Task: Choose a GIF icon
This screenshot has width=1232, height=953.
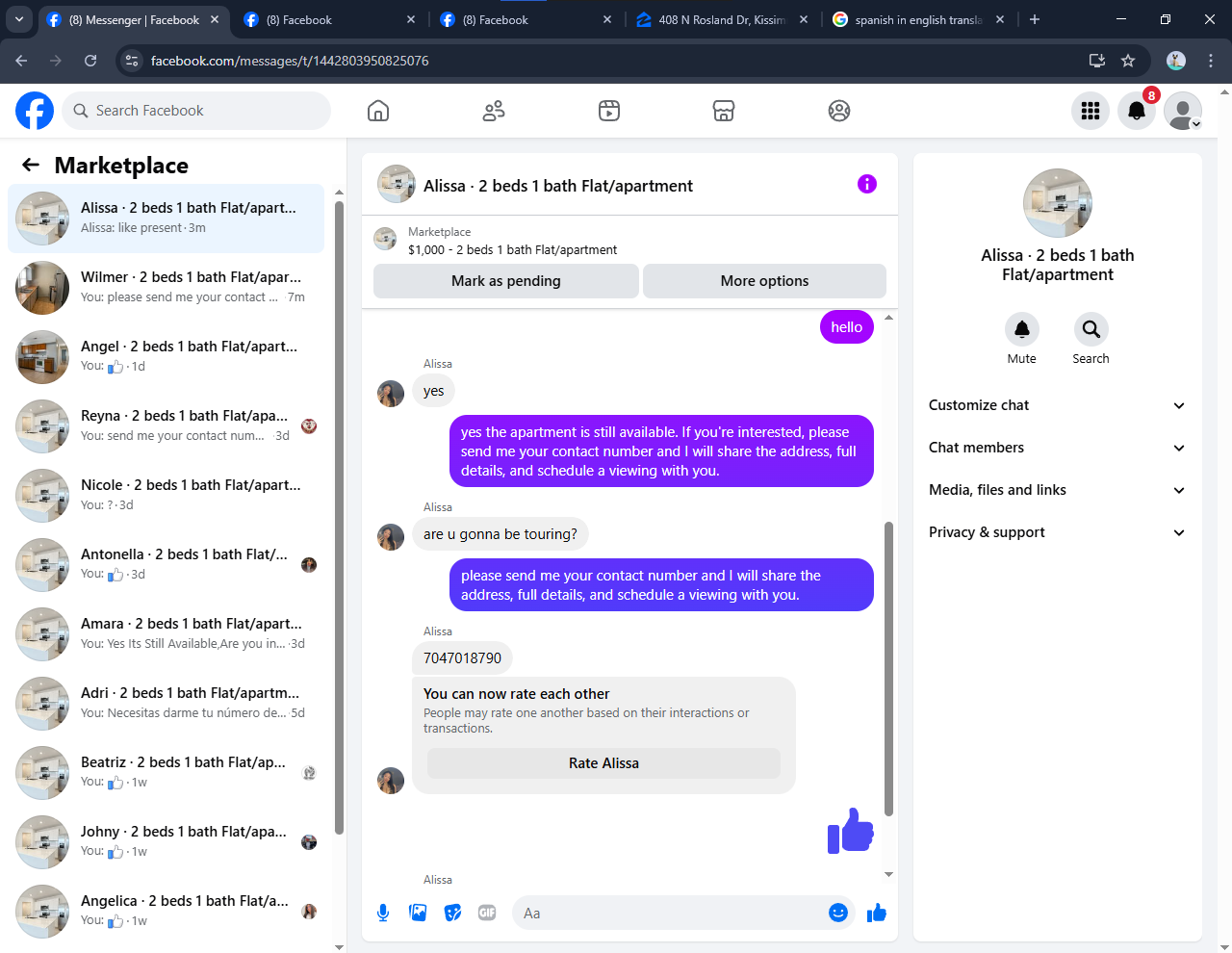Action: click(487, 913)
